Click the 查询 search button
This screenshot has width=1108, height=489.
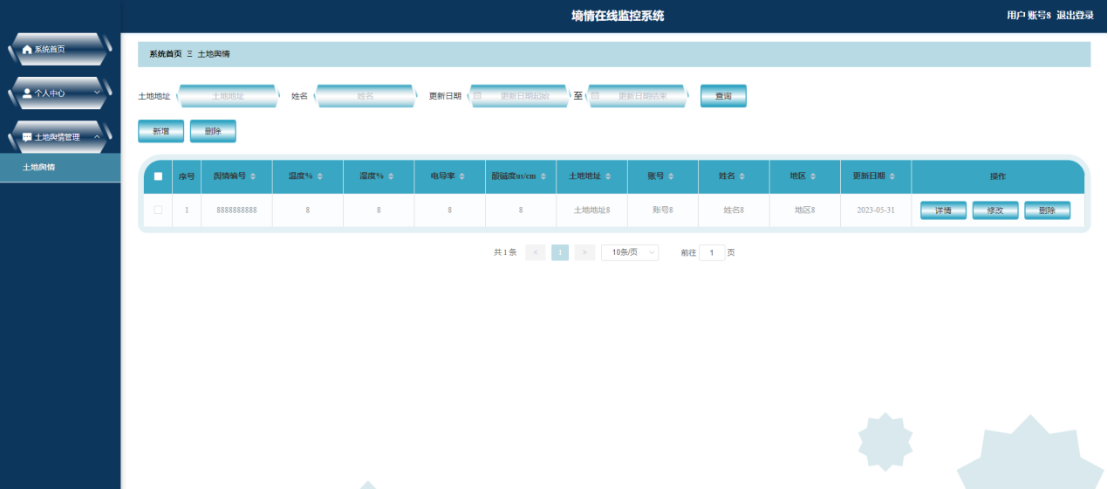point(723,96)
